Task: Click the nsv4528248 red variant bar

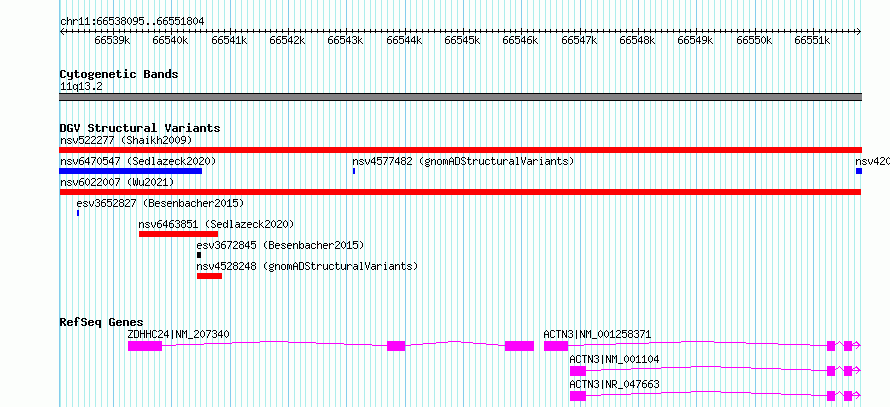Action: point(209,276)
